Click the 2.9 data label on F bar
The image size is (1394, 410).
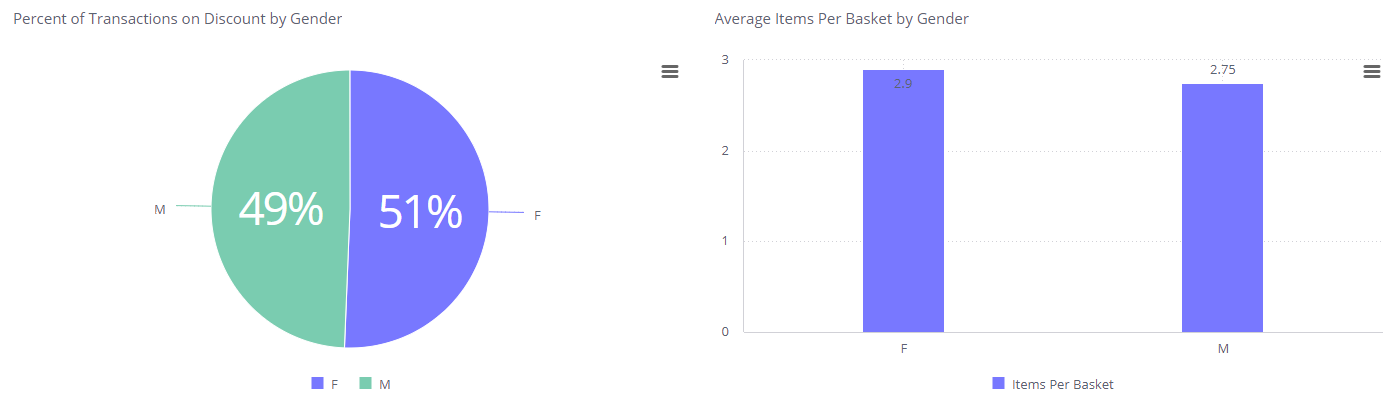tap(903, 84)
